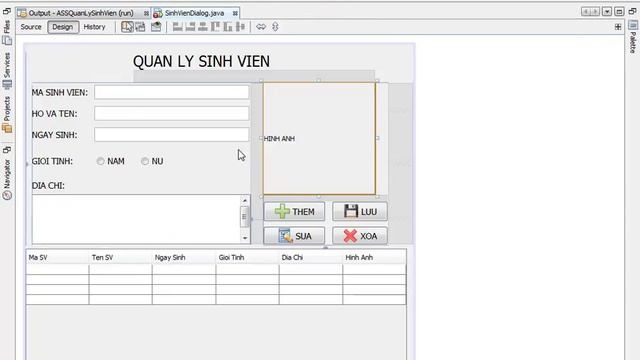
Task: Select the HINH ANH image label
Action: (x=319, y=139)
